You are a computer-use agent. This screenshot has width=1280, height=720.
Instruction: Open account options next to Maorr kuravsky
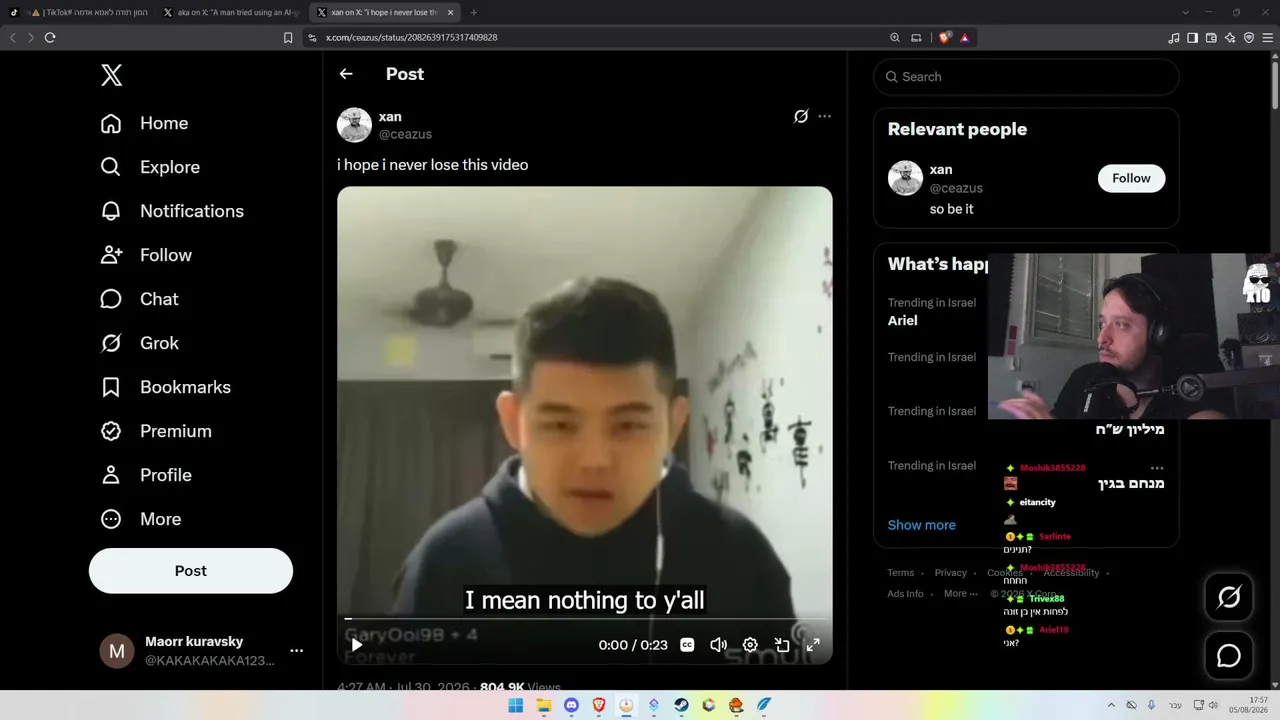coord(296,651)
